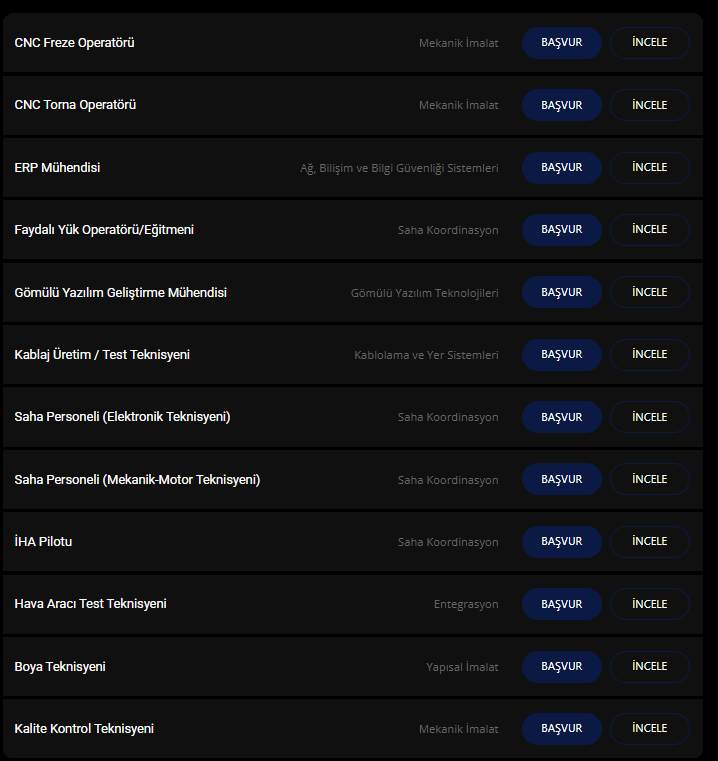View details of Kablaj Üretim / Test Teknisyeni
Image resolution: width=718 pixels, height=761 pixels.
click(650, 355)
